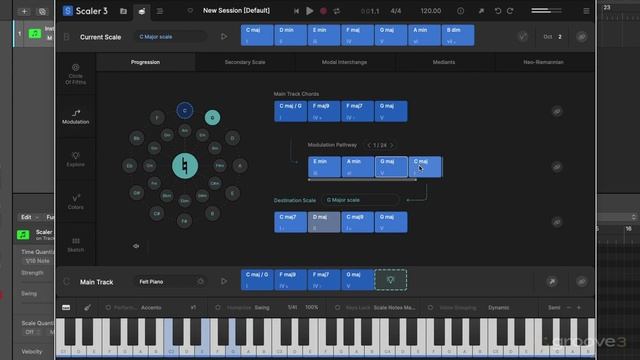Toggle link icon on Main Track row

(x=582, y=282)
